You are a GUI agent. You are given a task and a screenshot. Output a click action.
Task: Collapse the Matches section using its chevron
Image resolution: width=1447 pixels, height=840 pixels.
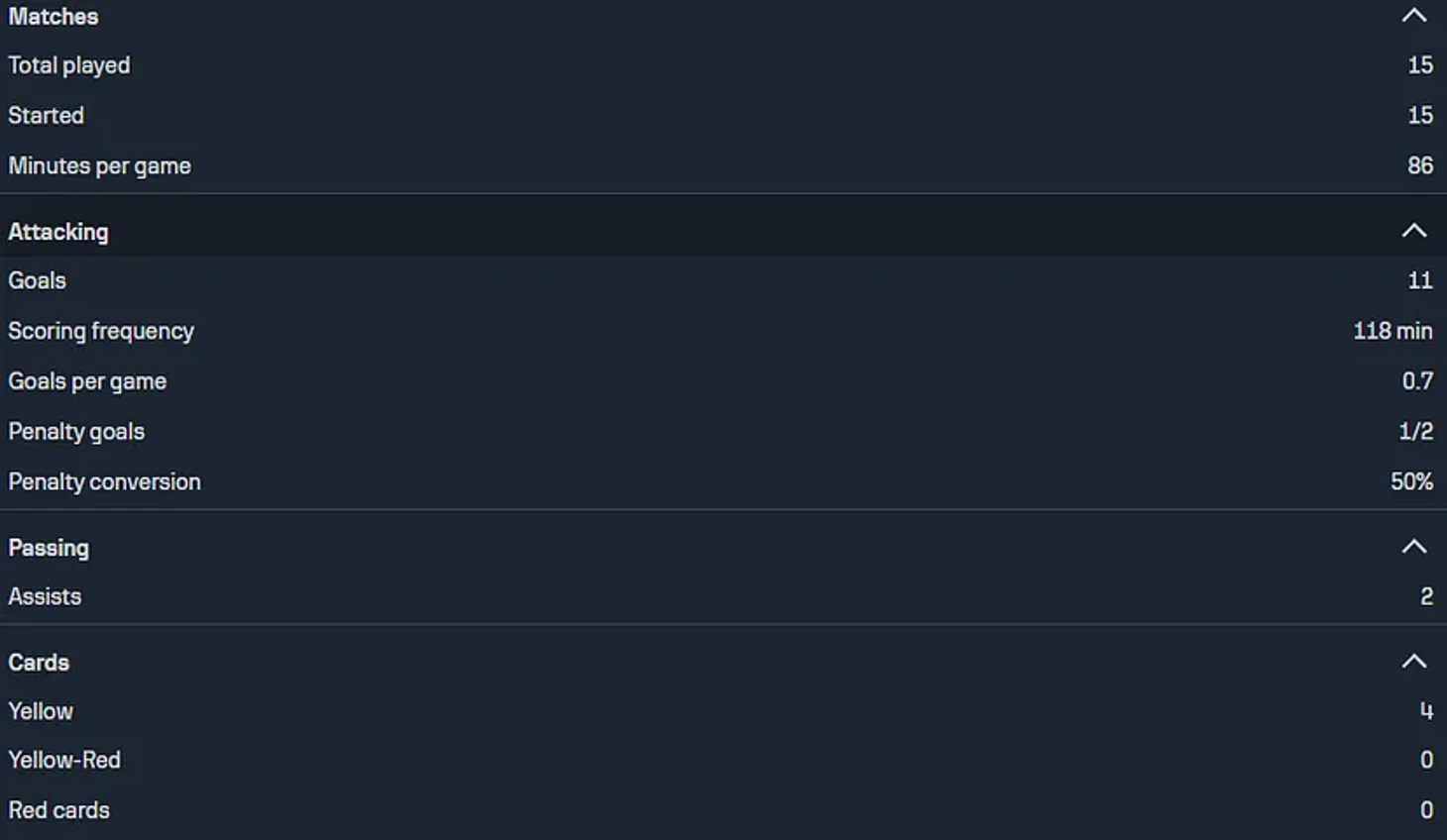[x=1414, y=16]
